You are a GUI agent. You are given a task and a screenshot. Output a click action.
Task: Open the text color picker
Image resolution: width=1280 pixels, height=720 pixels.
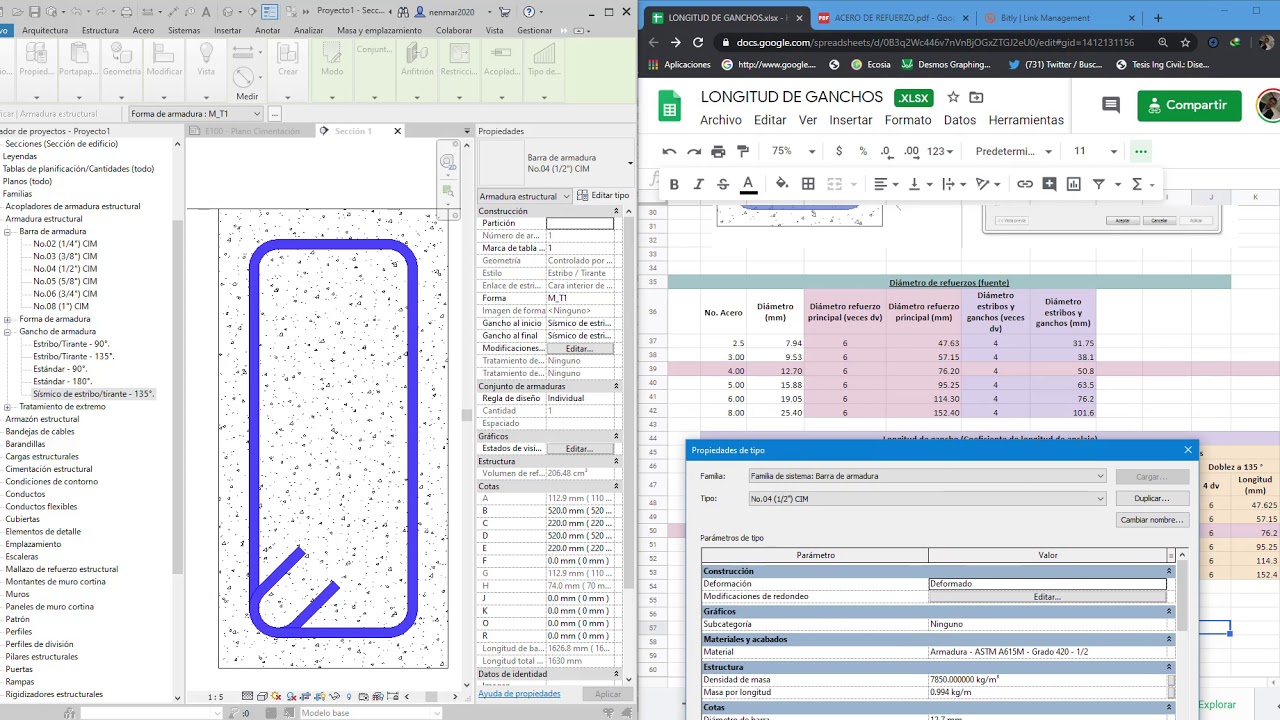[x=747, y=184]
